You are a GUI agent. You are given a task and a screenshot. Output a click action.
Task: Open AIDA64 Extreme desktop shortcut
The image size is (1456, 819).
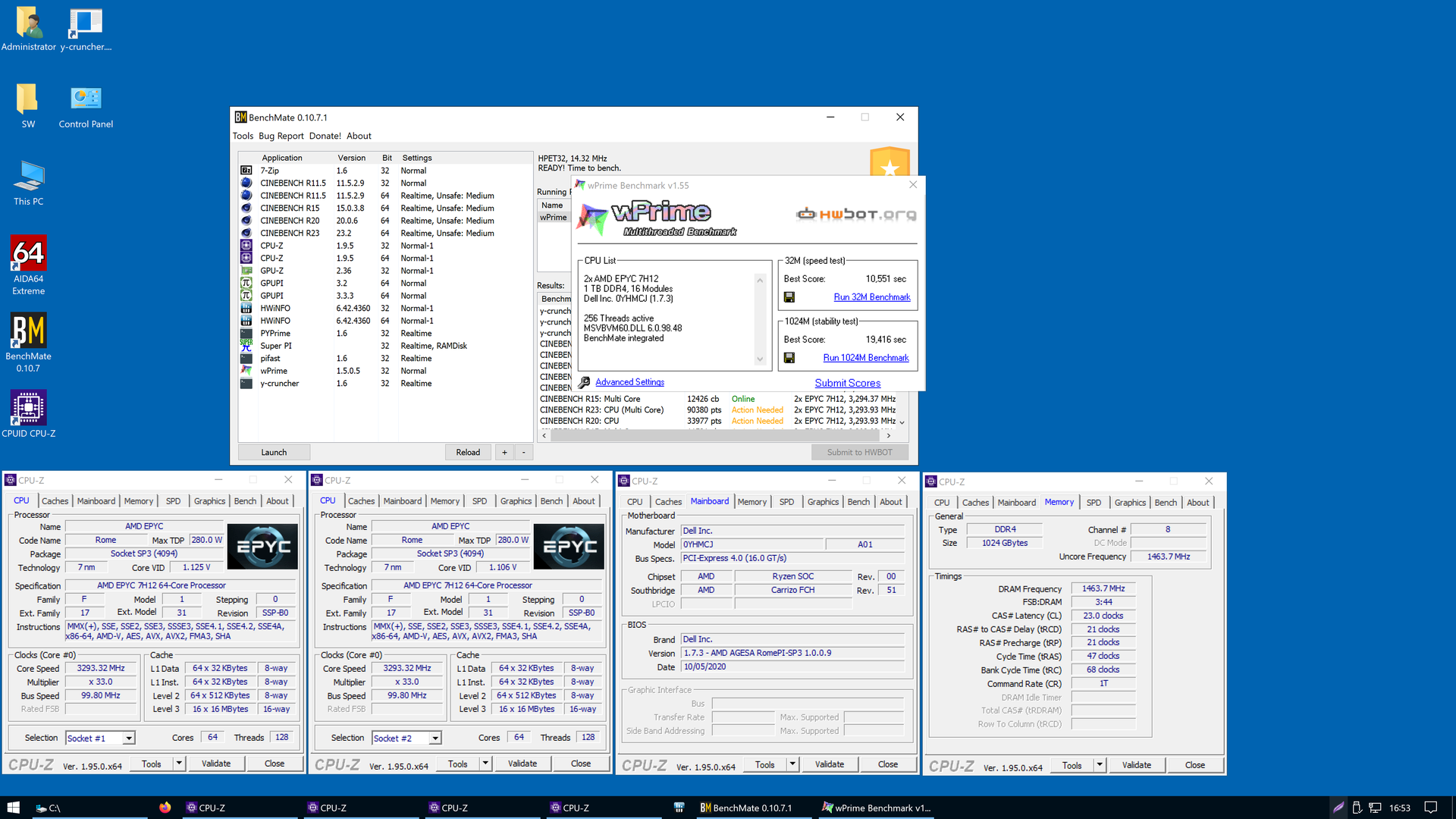(x=28, y=265)
